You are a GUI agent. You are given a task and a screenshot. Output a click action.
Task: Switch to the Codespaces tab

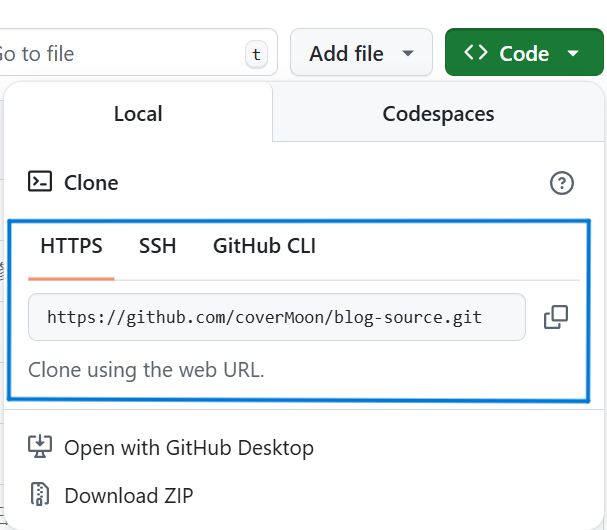click(x=438, y=113)
